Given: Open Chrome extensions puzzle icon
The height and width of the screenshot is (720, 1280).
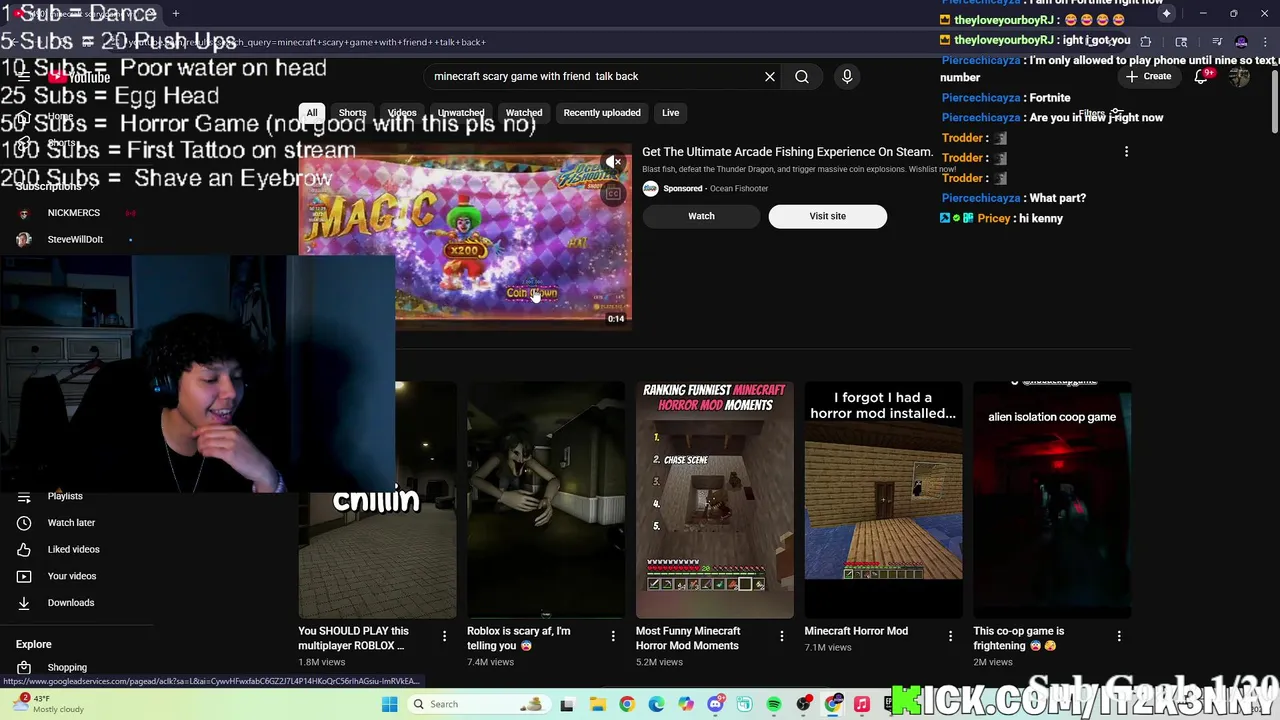Looking at the screenshot, I should point(1145,42).
